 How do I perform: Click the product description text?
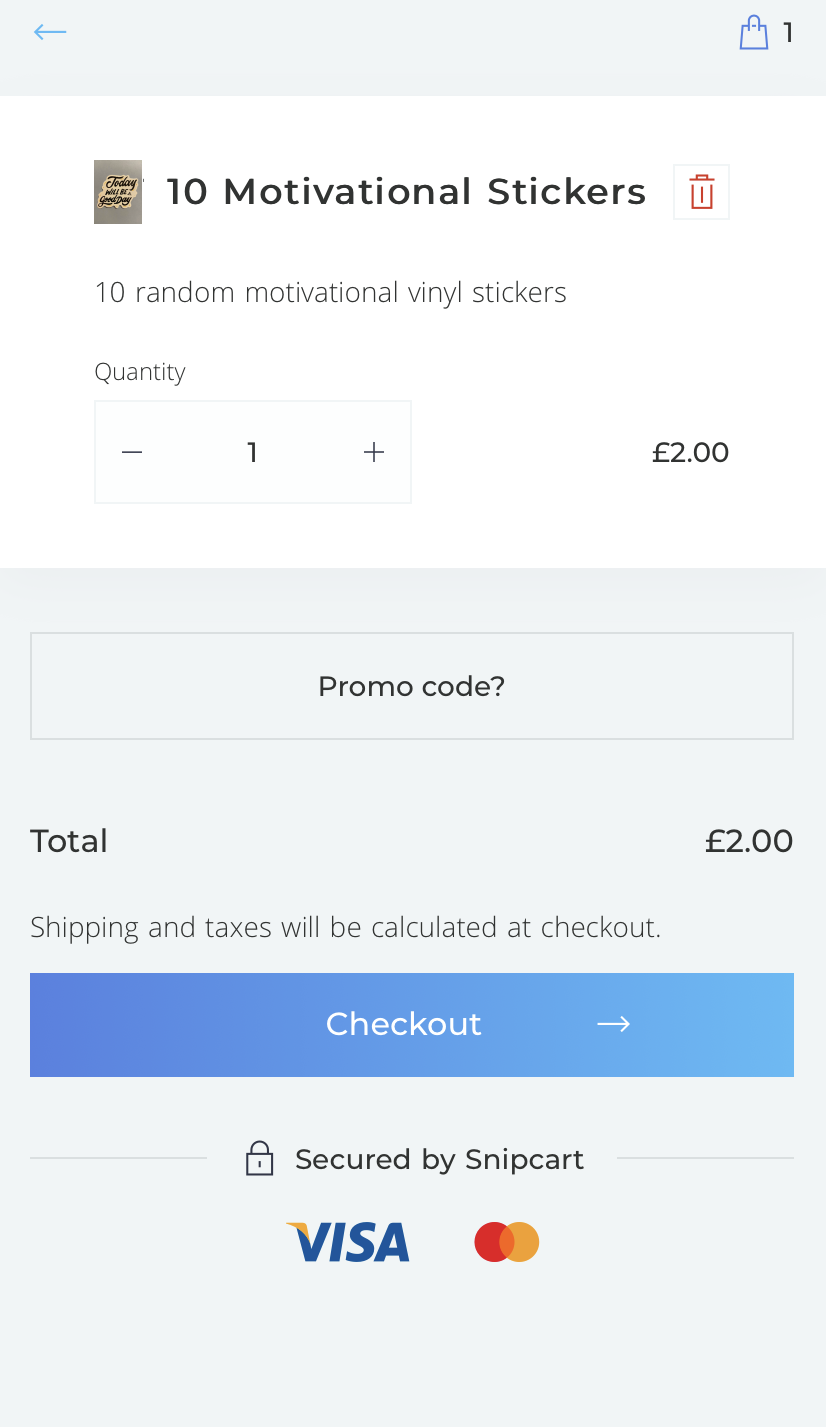330,293
